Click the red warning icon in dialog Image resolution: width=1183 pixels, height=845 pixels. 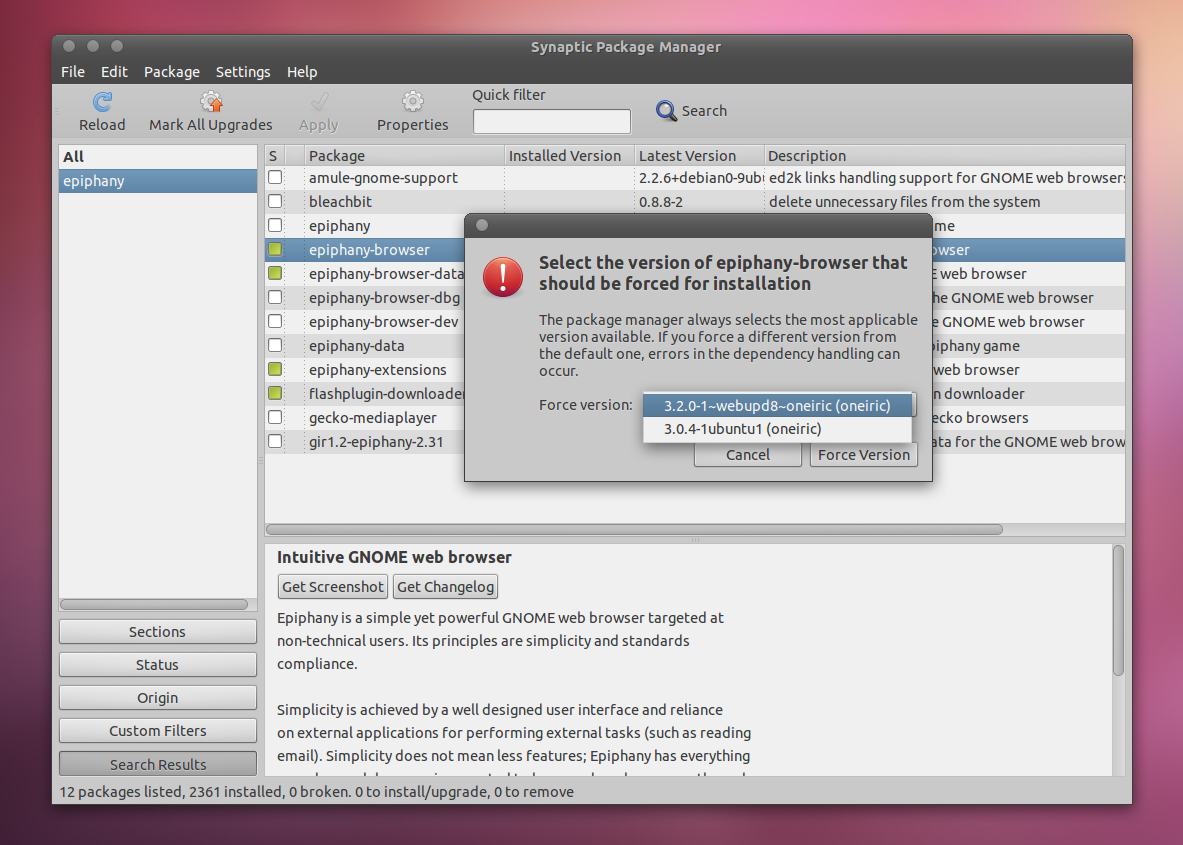[x=502, y=276]
